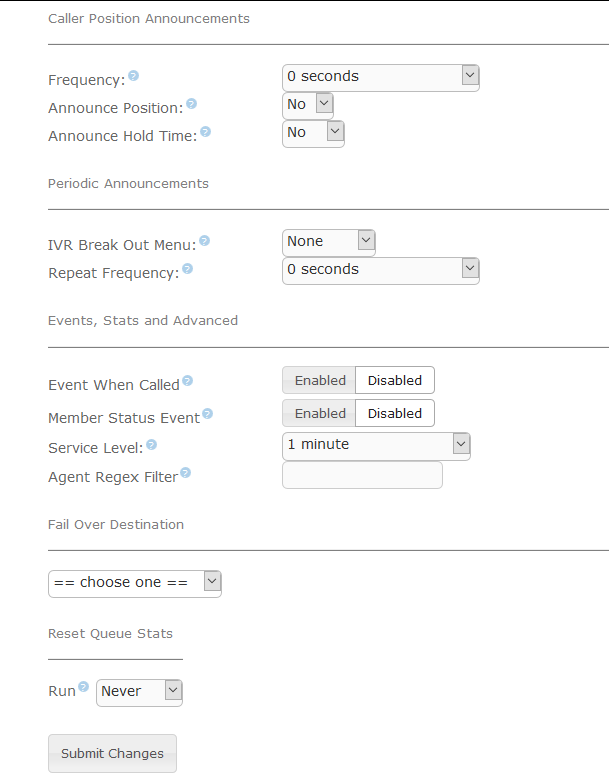The width and height of the screenshot is (609, 784).
Task: Open the Announce Position dropdown
Action: pyautogui.click(x=308, y=106)
